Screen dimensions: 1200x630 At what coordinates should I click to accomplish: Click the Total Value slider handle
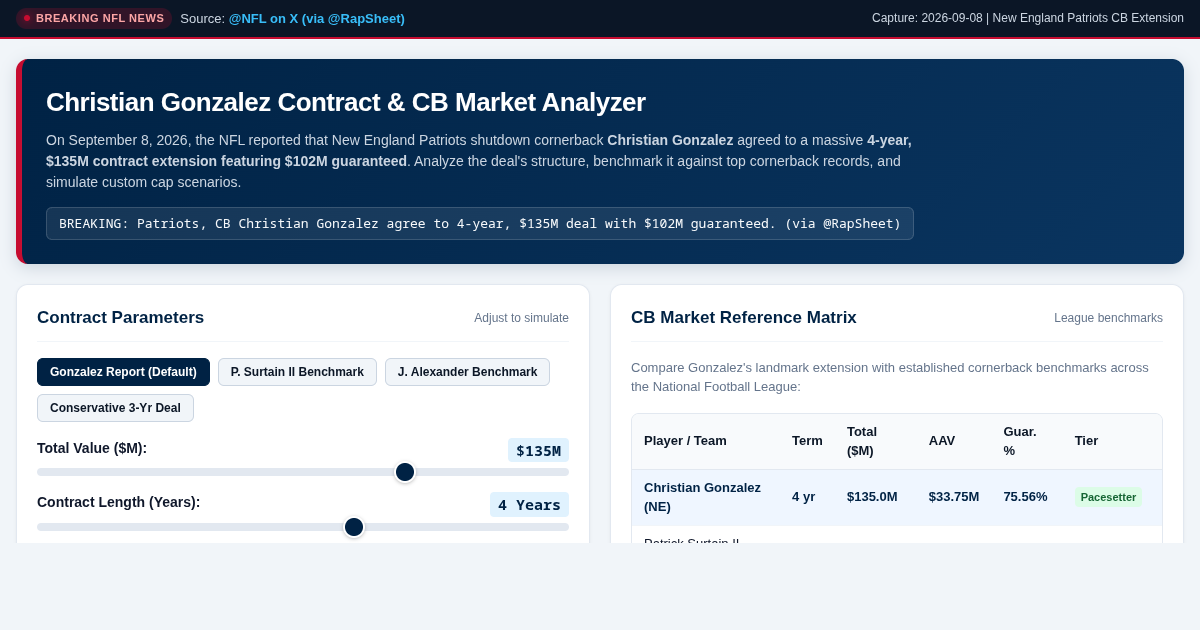pos(405,472)
